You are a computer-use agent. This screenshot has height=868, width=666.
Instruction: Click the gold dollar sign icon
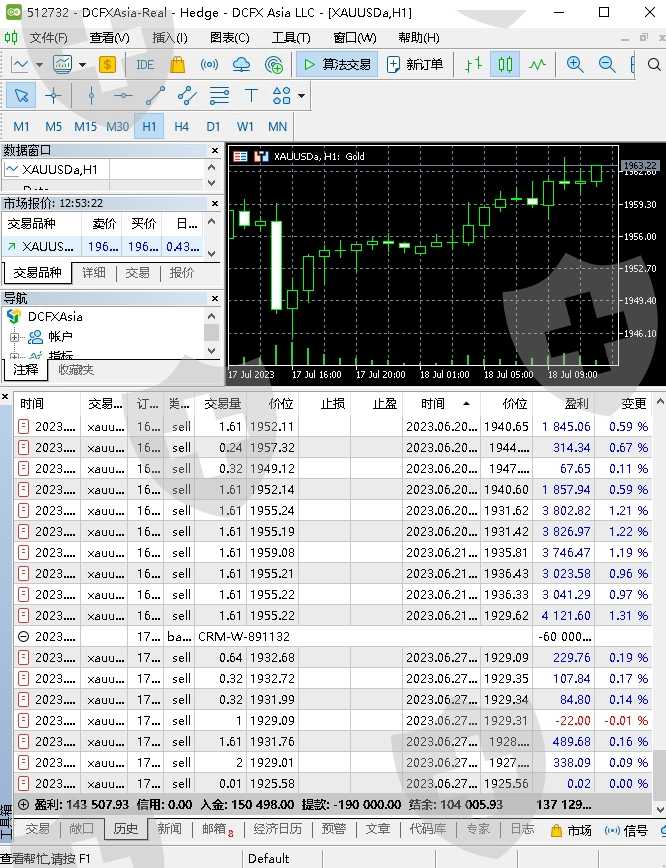pyautogui.click(x=107, y=64)
